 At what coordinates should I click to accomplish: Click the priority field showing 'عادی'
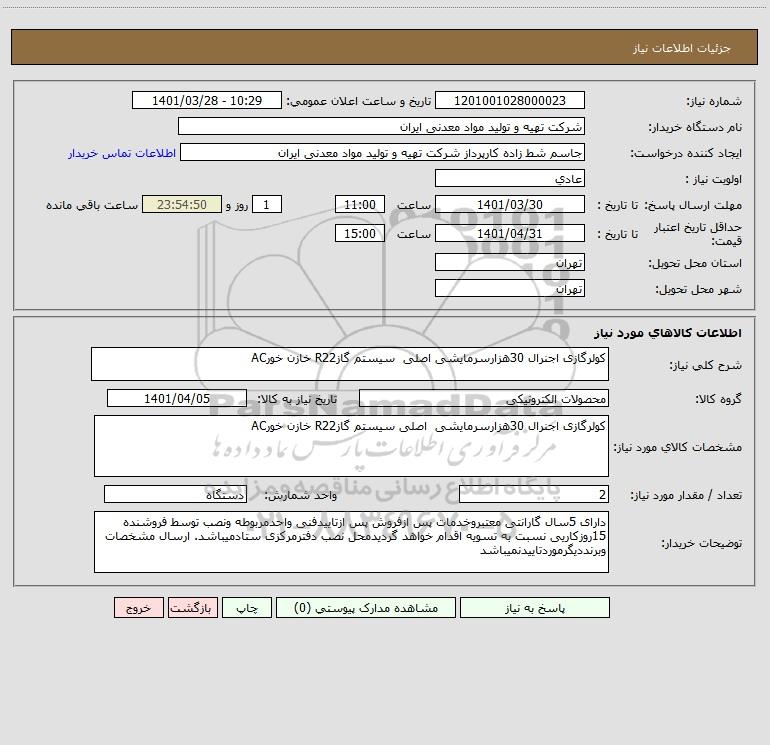[x=510, y=179]
